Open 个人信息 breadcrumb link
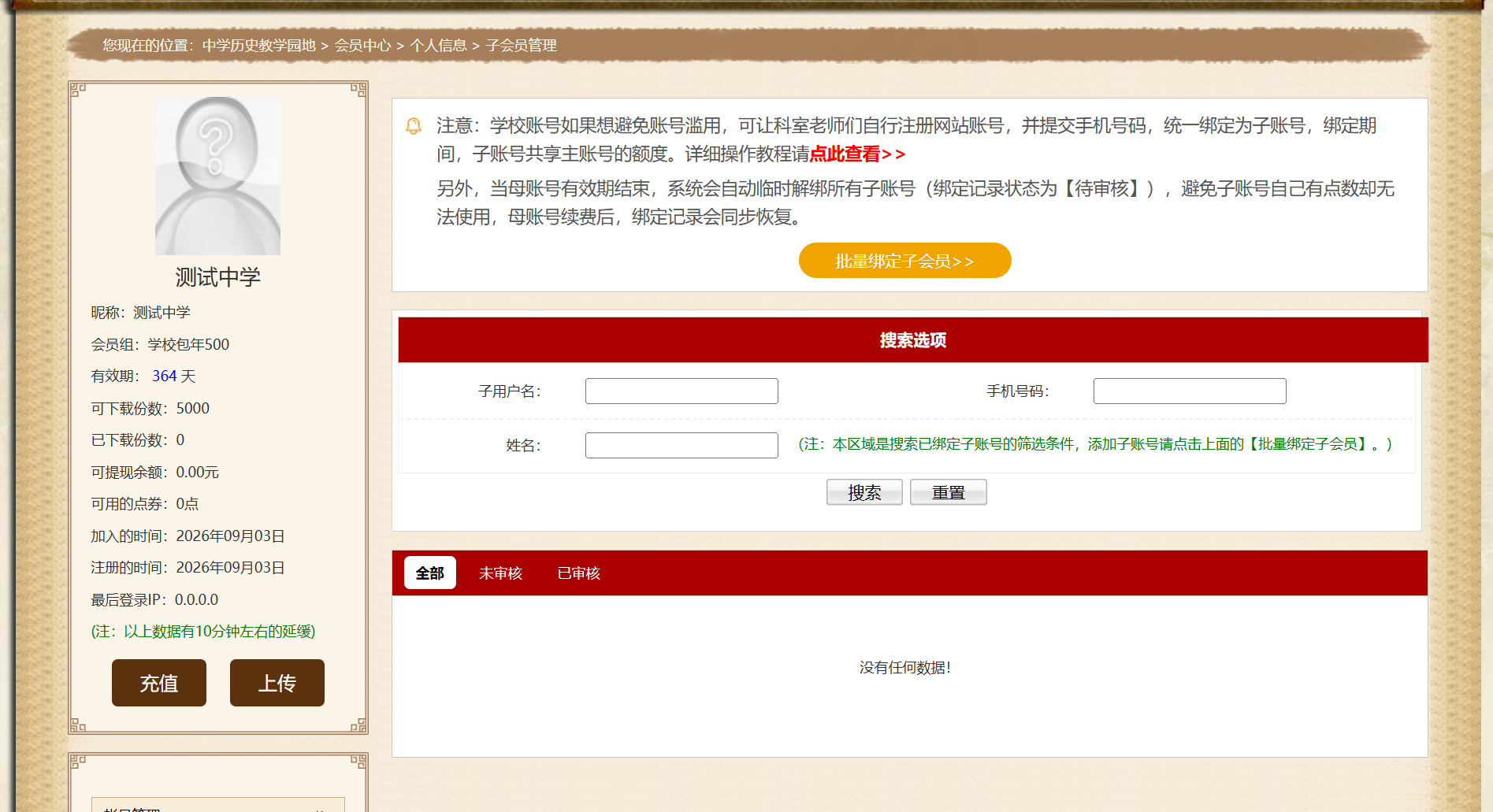The width and height of the screenshot is (1493, 812). [x=438, y=46]
